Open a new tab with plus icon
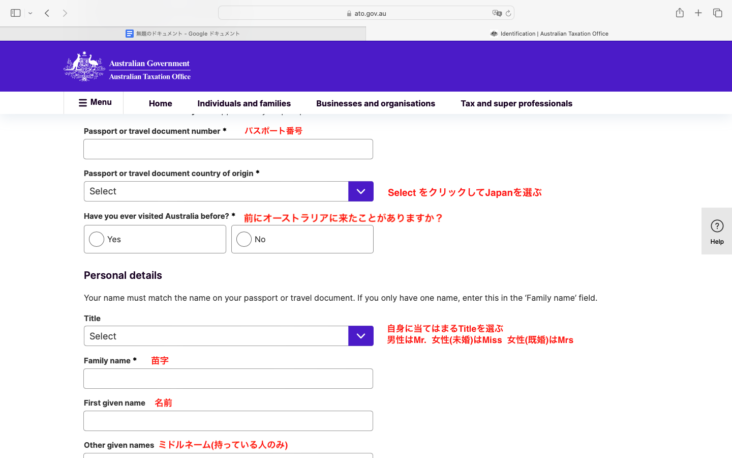The image size is (732, 458). pos(698,13)
